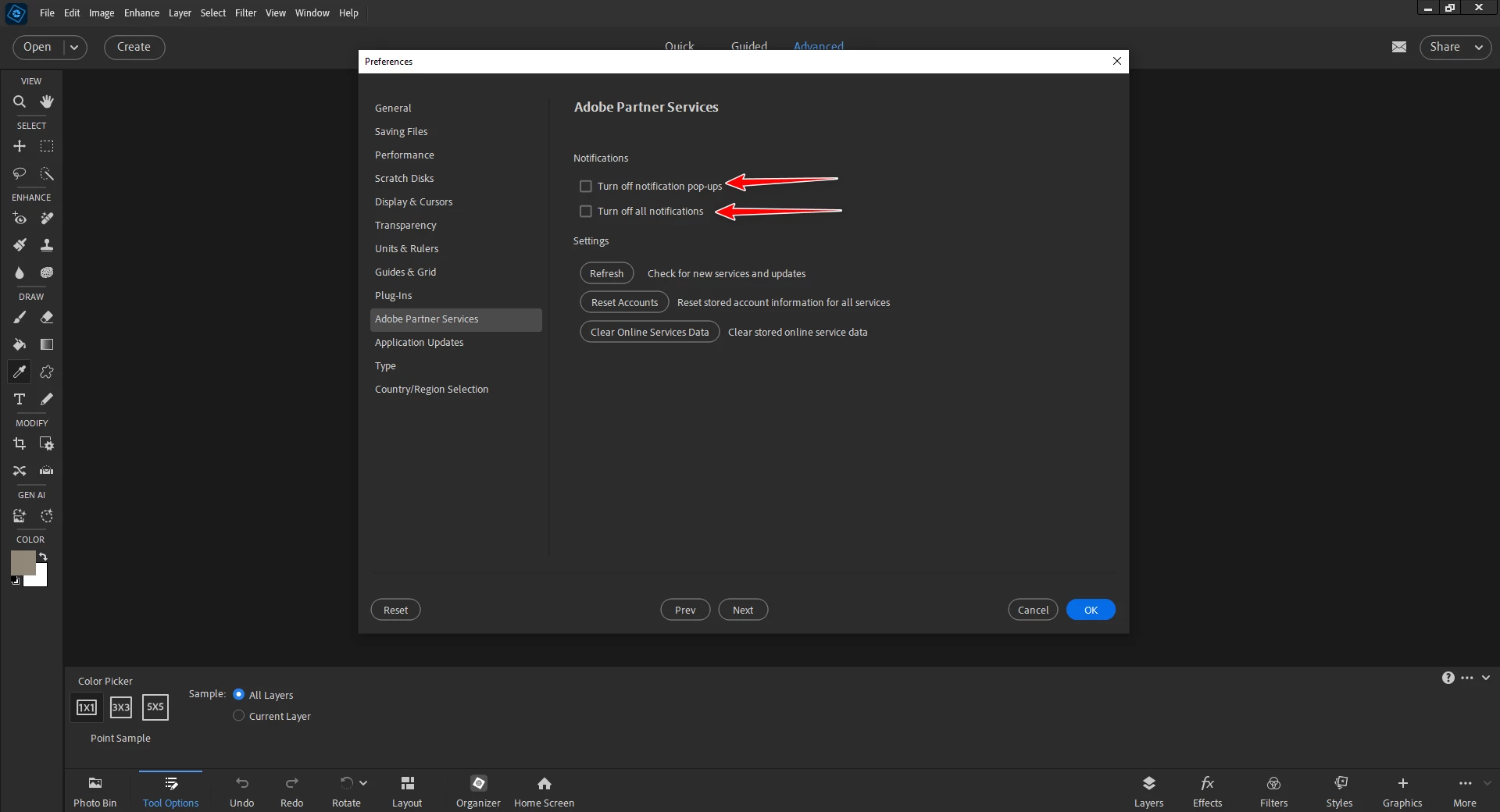Choose the 5x5 sample size
Screen dimensions: 1500x812
click(x=155, y=707)
